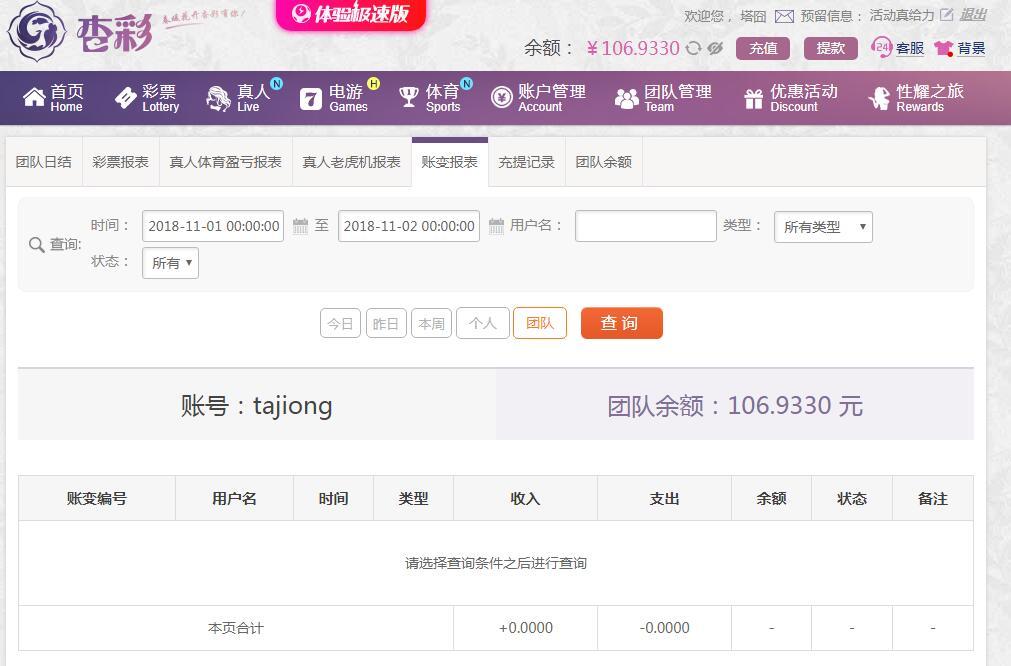Click the shirt background theme icon
The height and width of the screenshot is (666, 1011).
pos(943,48)
